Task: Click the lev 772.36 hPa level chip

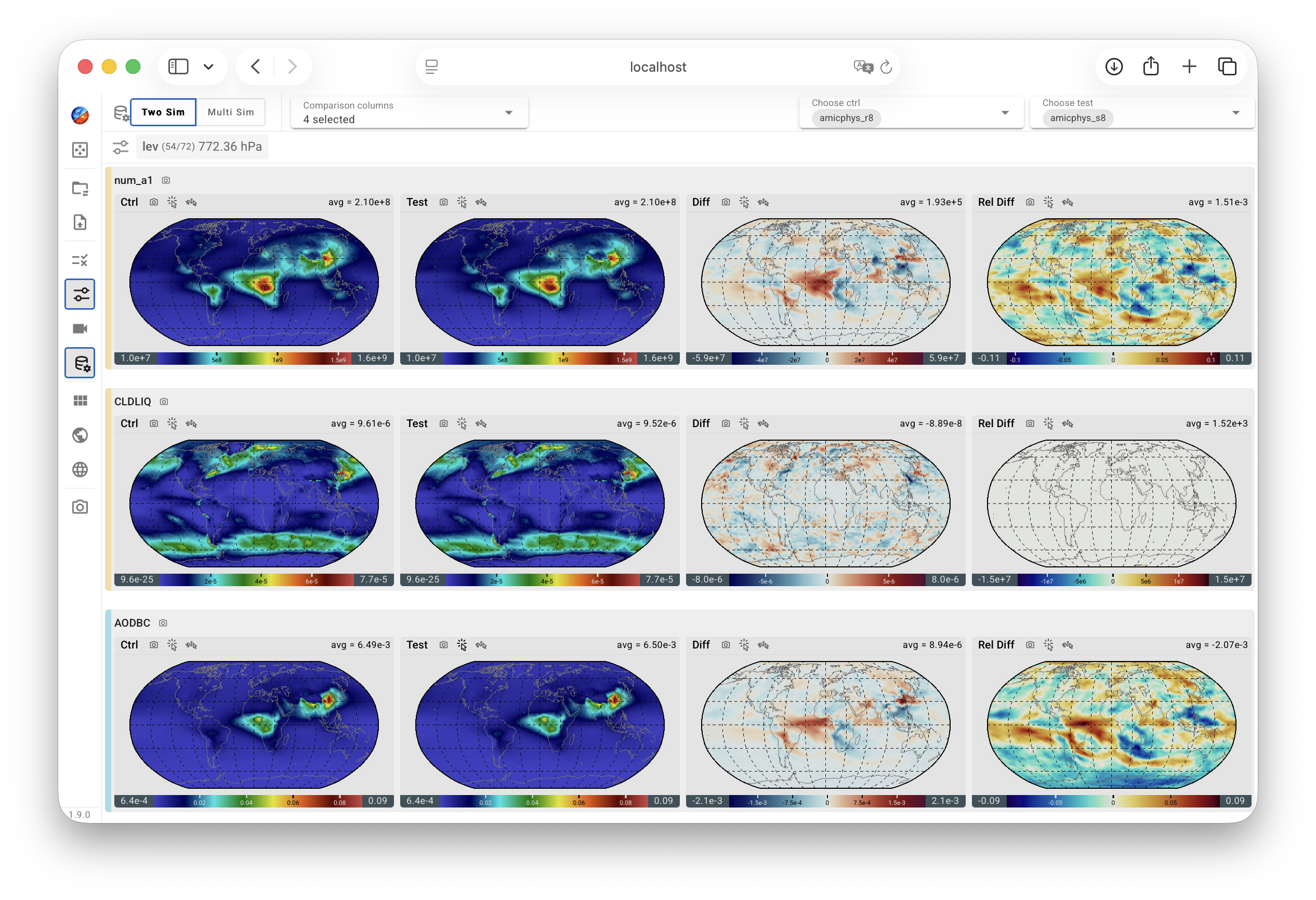Action: (202, 147)
